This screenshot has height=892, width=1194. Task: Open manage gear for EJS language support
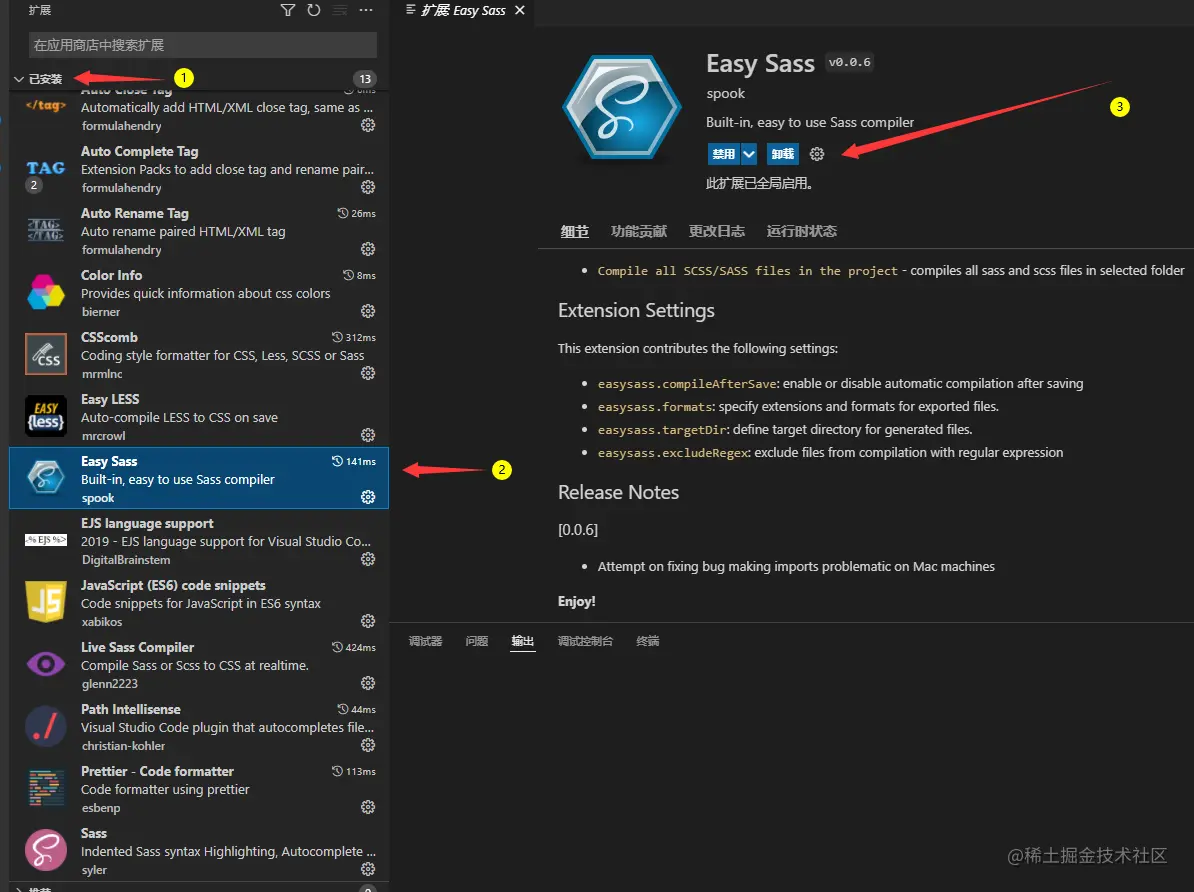pyautogui.click(x=368, y=559)
